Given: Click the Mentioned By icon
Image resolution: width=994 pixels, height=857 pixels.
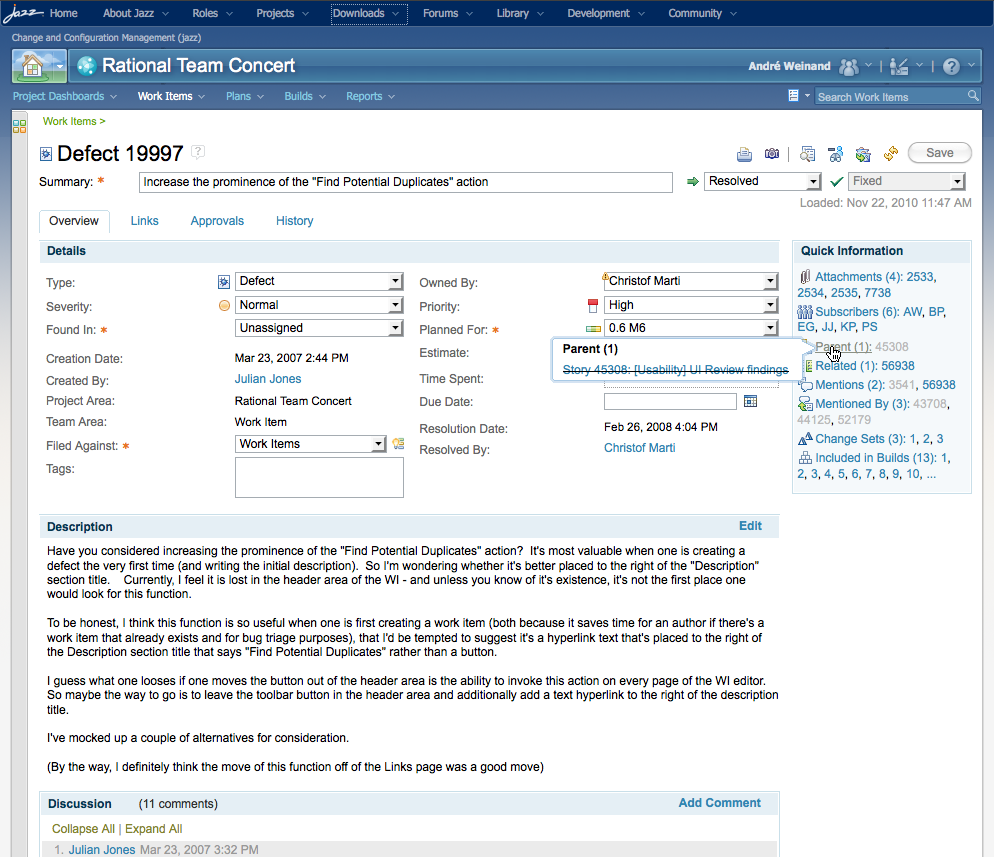Looking at the screenshot, I should point(805,404).
